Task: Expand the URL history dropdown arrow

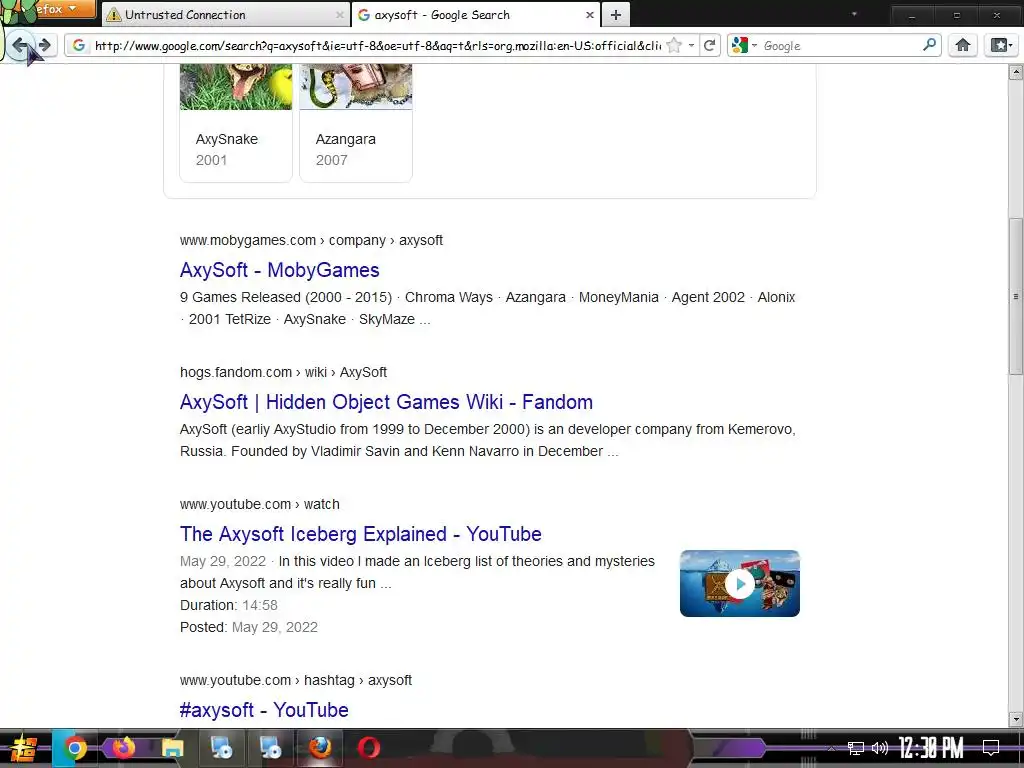Action: [691, 45]
